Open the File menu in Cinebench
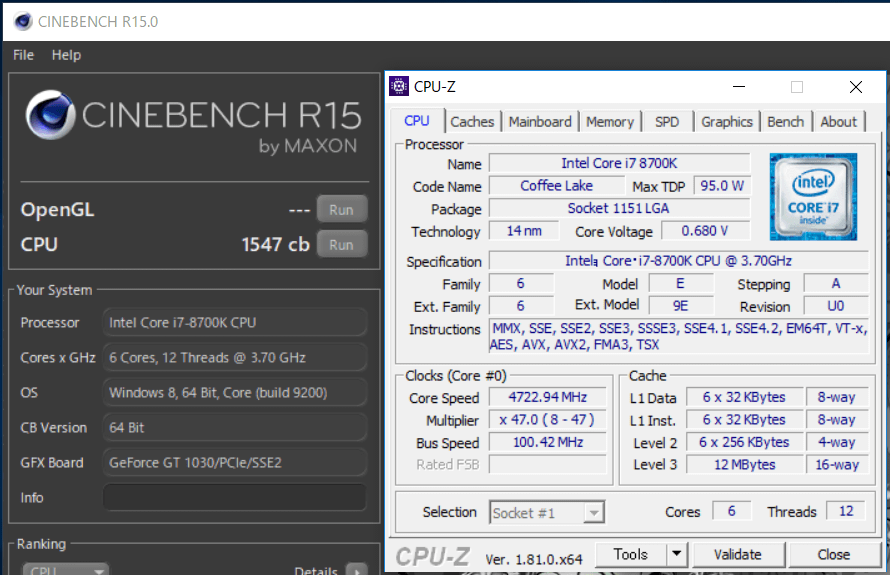The width and height of the screenshot is (890, 575). (23, 55)
